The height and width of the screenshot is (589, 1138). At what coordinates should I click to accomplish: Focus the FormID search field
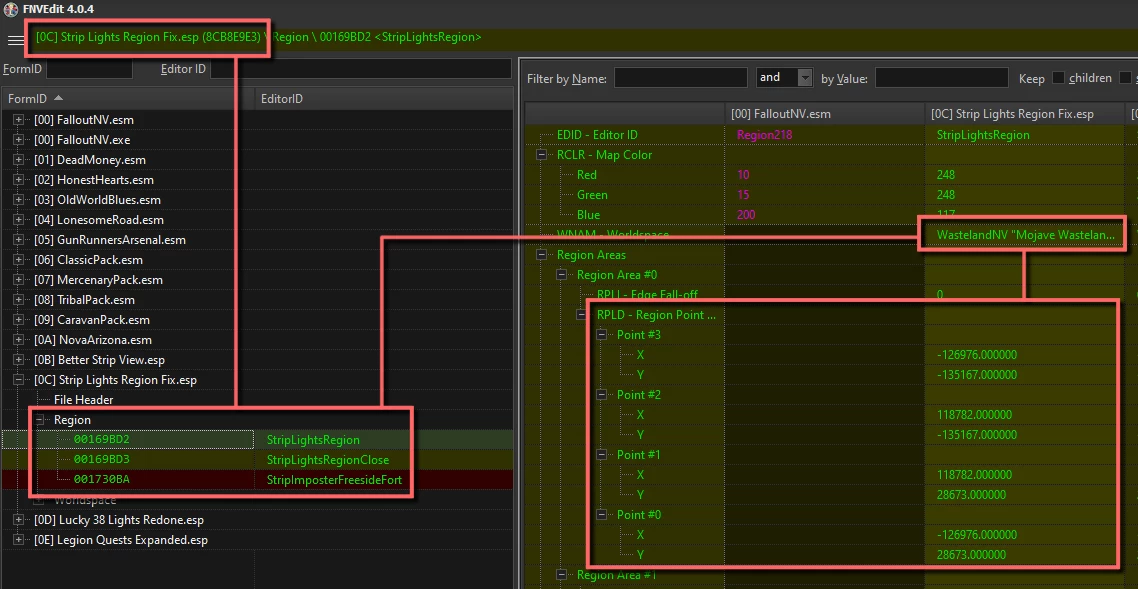point(89,69)
